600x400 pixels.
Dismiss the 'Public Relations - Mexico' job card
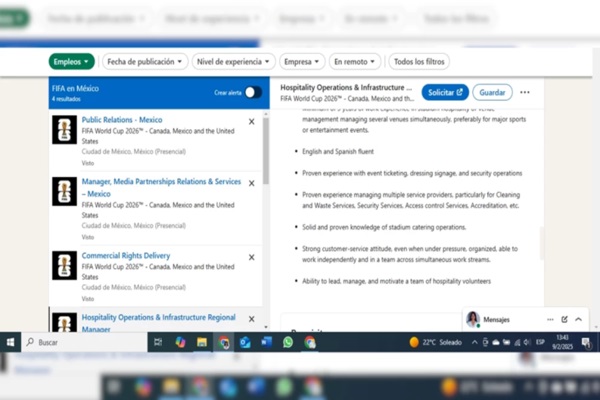pos(251,121)
